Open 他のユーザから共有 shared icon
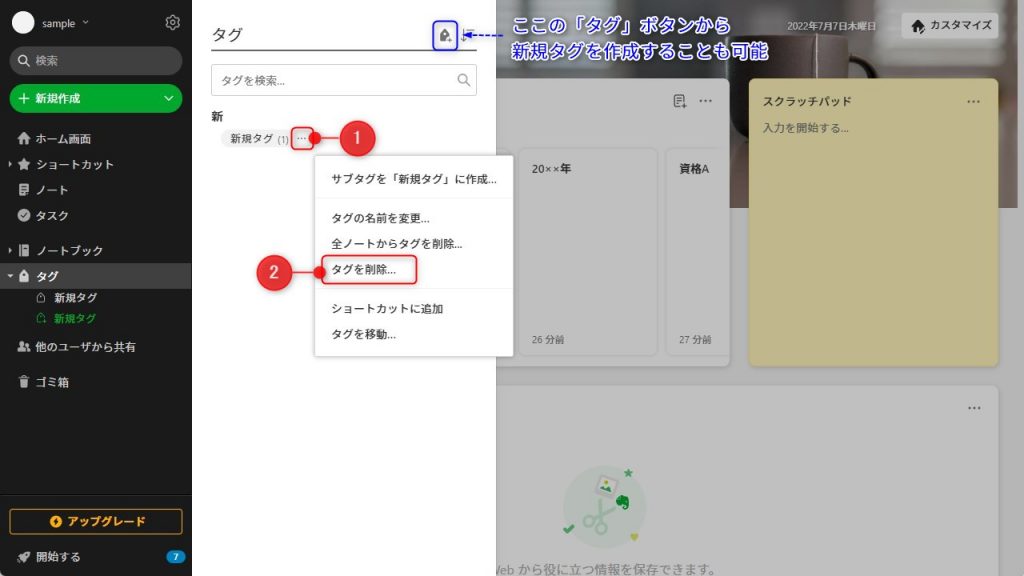Screen dimensions: 1024x576 click(x=24, y=347)
